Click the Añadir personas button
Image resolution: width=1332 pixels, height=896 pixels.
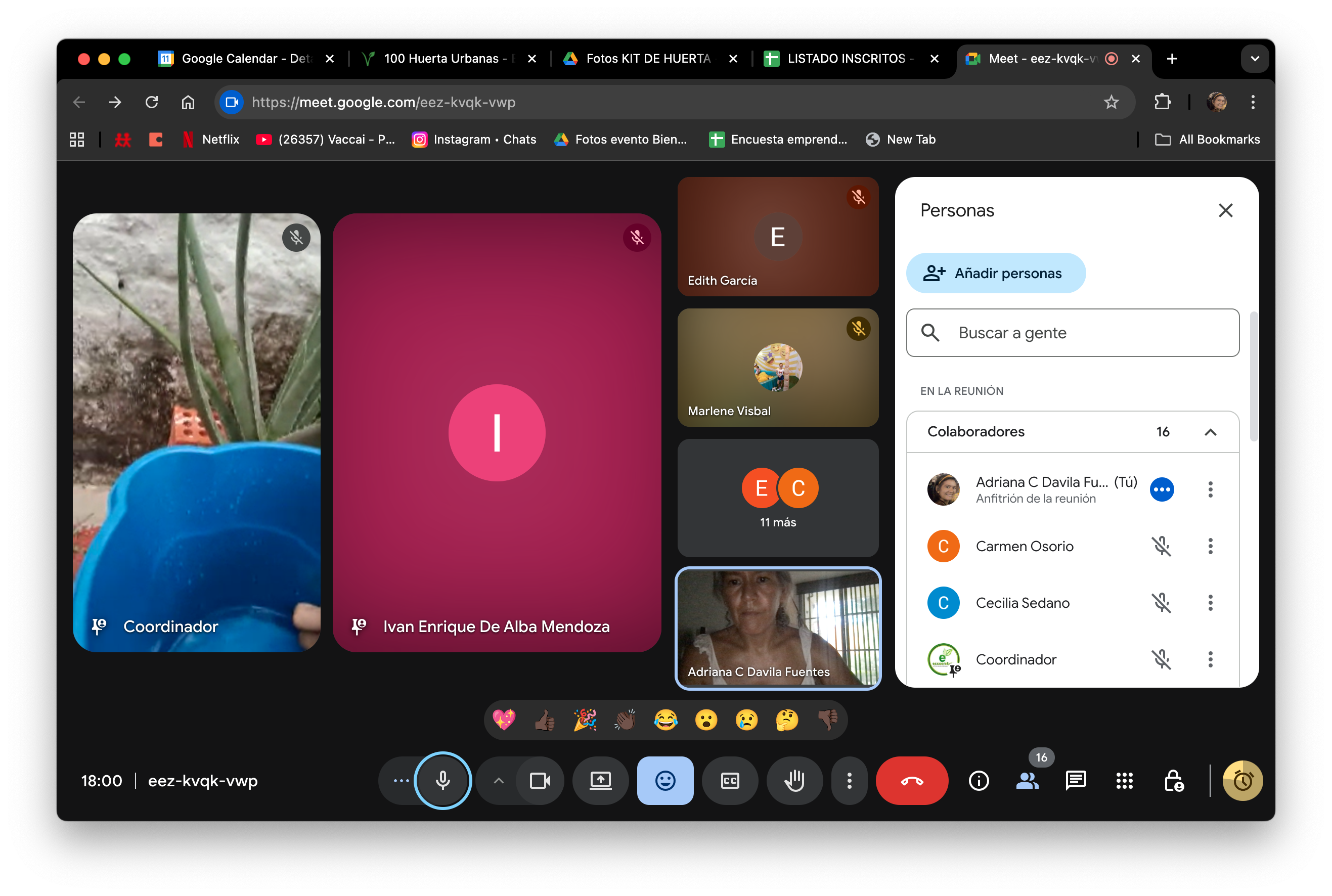point(995,273)
